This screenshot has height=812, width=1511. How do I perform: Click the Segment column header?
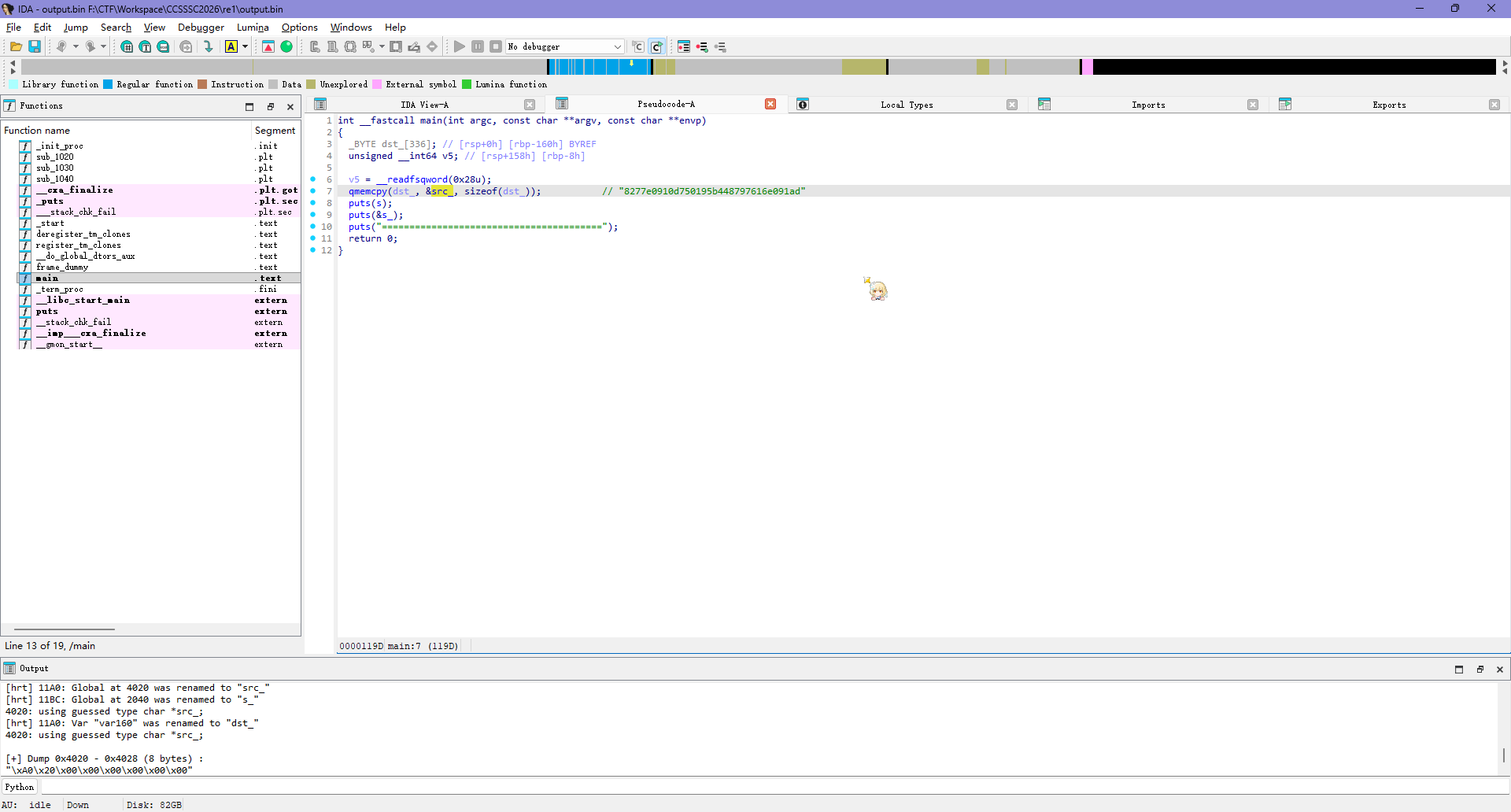275,131
